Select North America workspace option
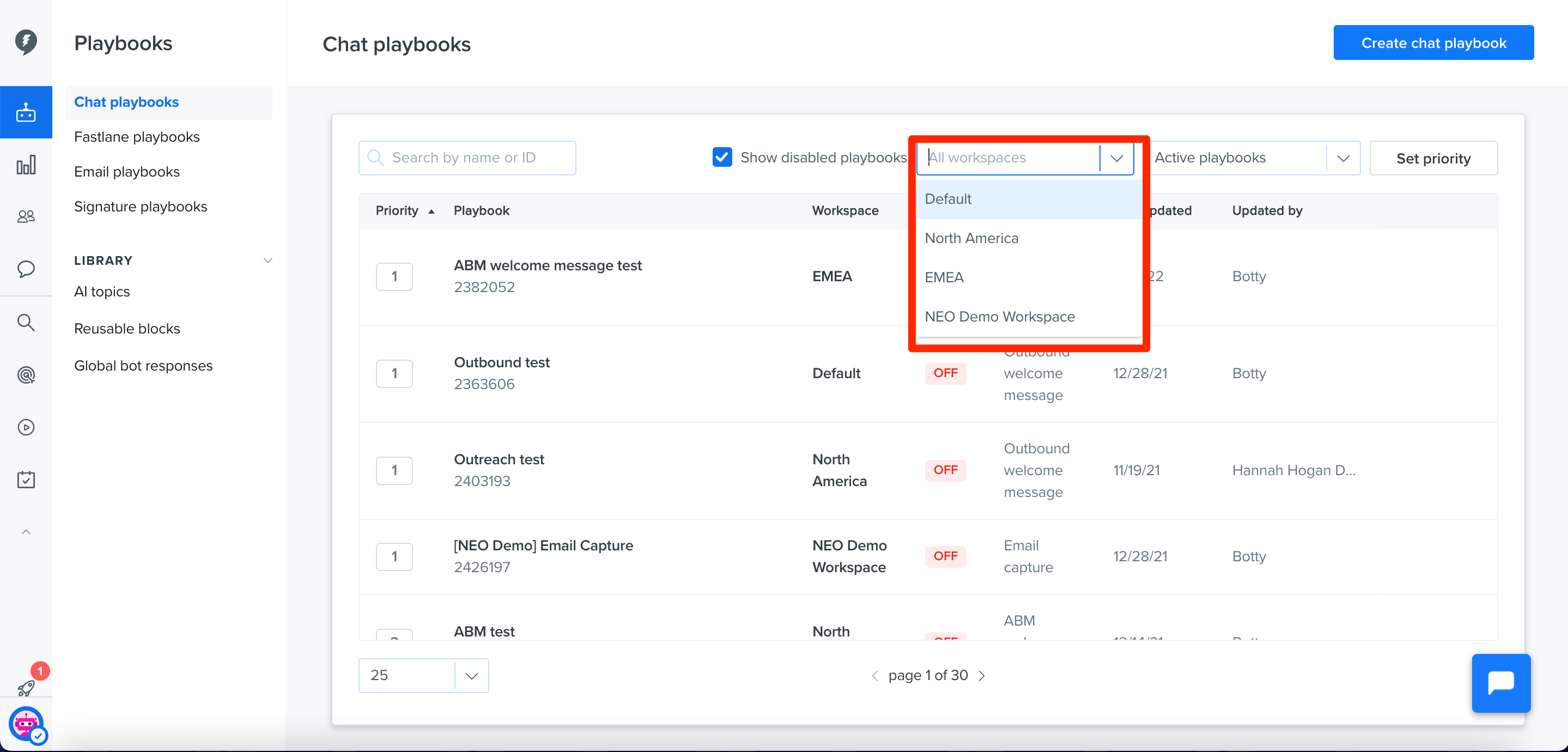 1028,238
